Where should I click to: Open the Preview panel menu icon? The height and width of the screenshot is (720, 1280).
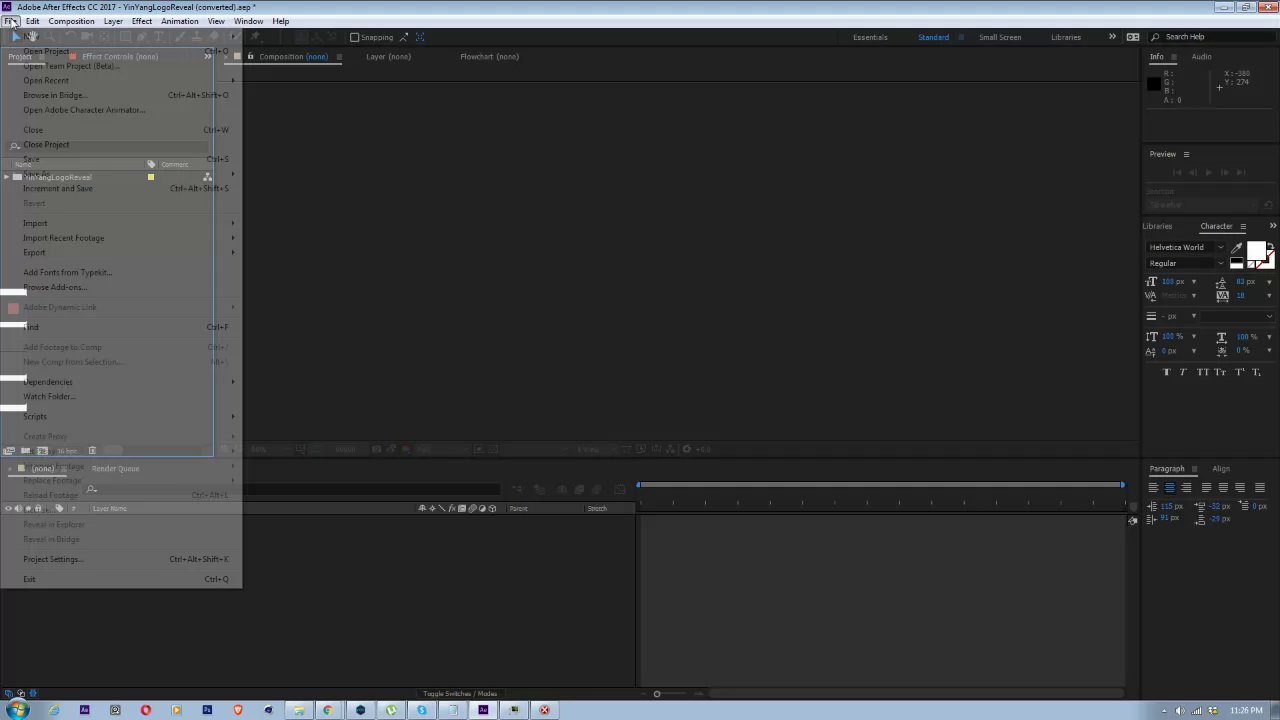[1186, 154]
